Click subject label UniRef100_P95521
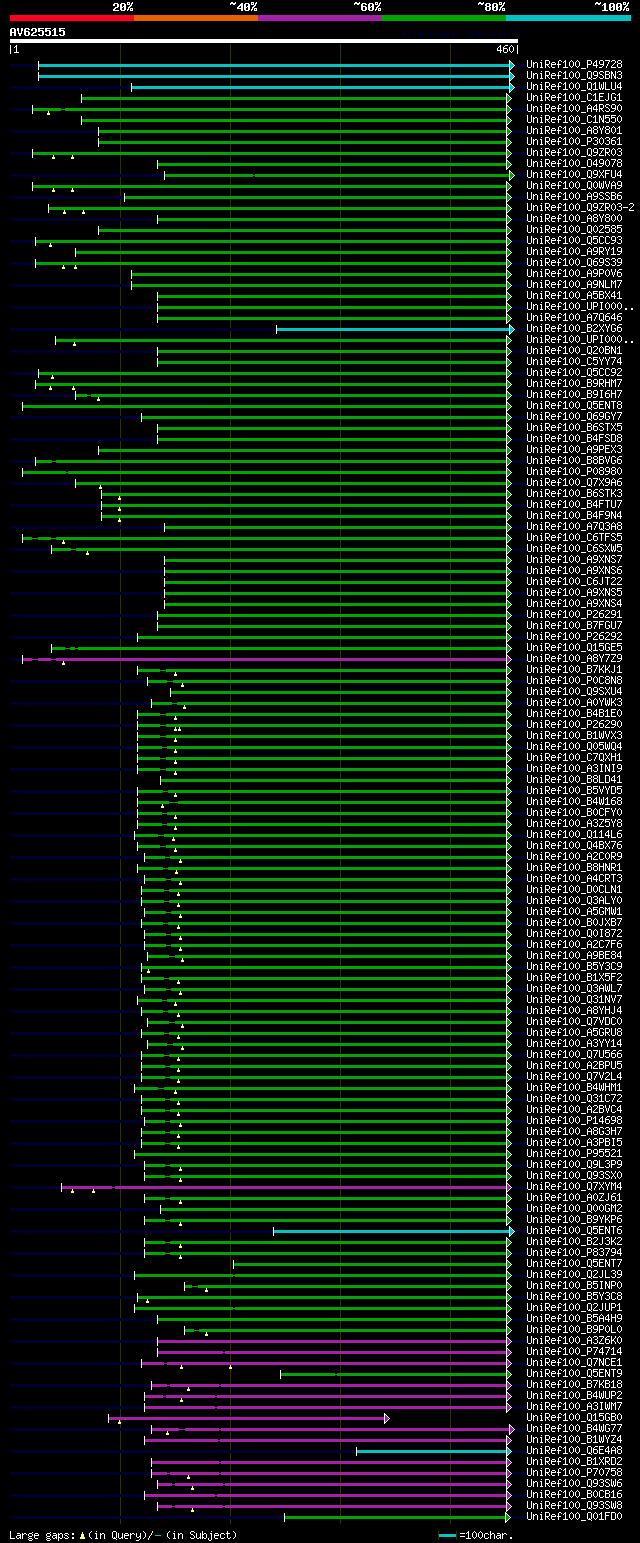This screenshot has height=1543, width=640. [574, 1153]
